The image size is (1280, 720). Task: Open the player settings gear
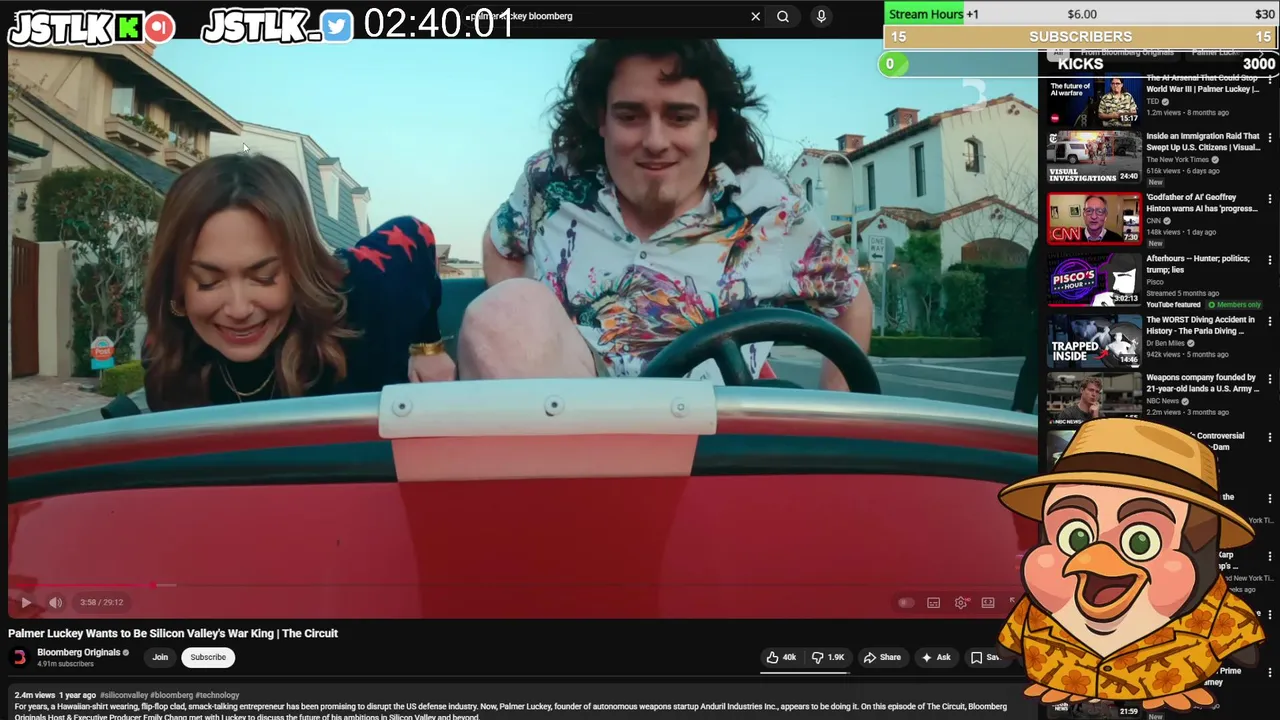pyautogui.click(x=961, y=602)
